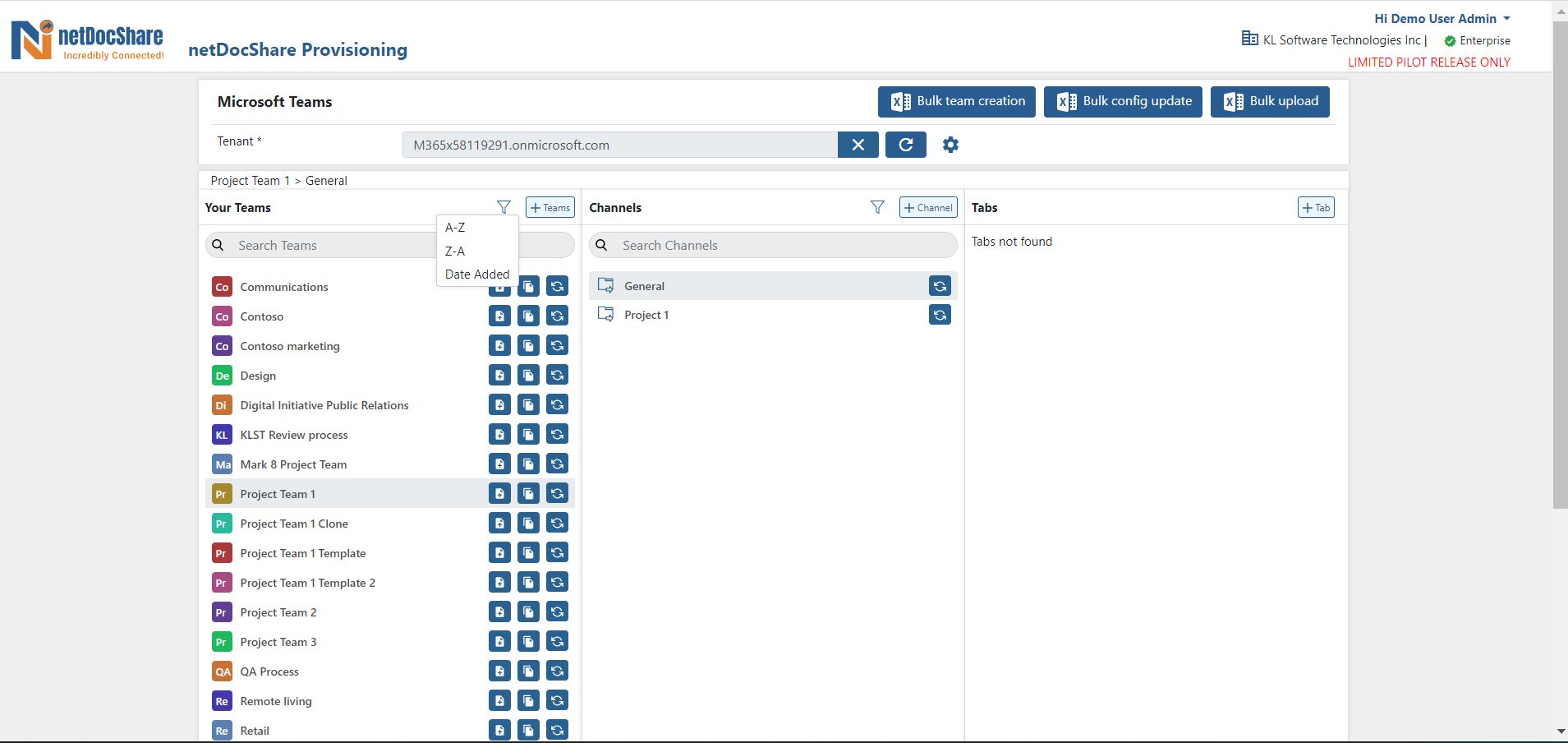Image resolution: width=1568 pixels, height=743 pixels.
Task: Click the copy icon for Project Team 1
Action: point(528,493)
